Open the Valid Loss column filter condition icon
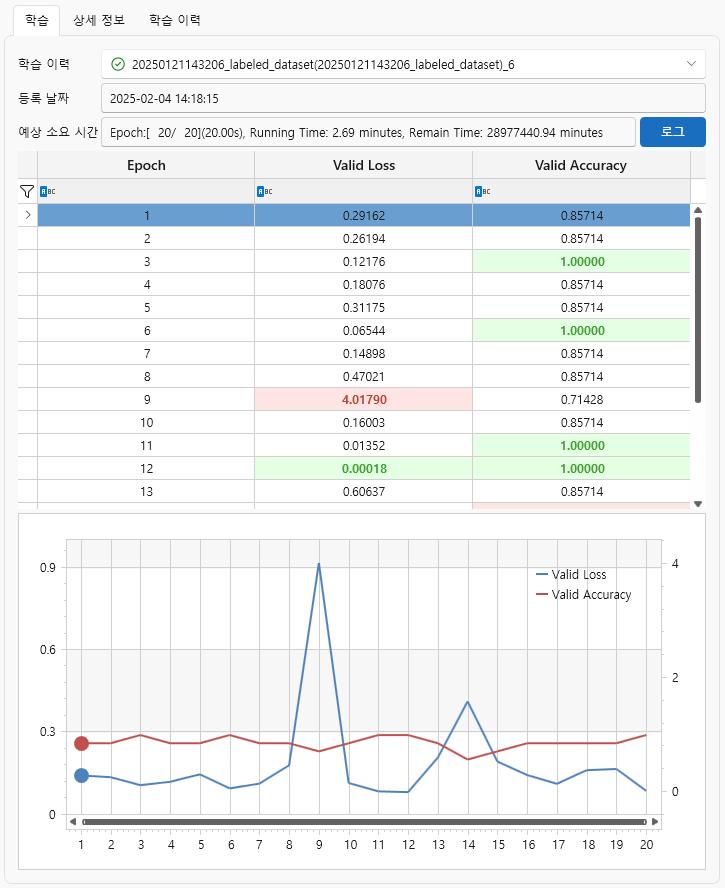The width and height of the screenshot is (725, 888). pos(263,191)
